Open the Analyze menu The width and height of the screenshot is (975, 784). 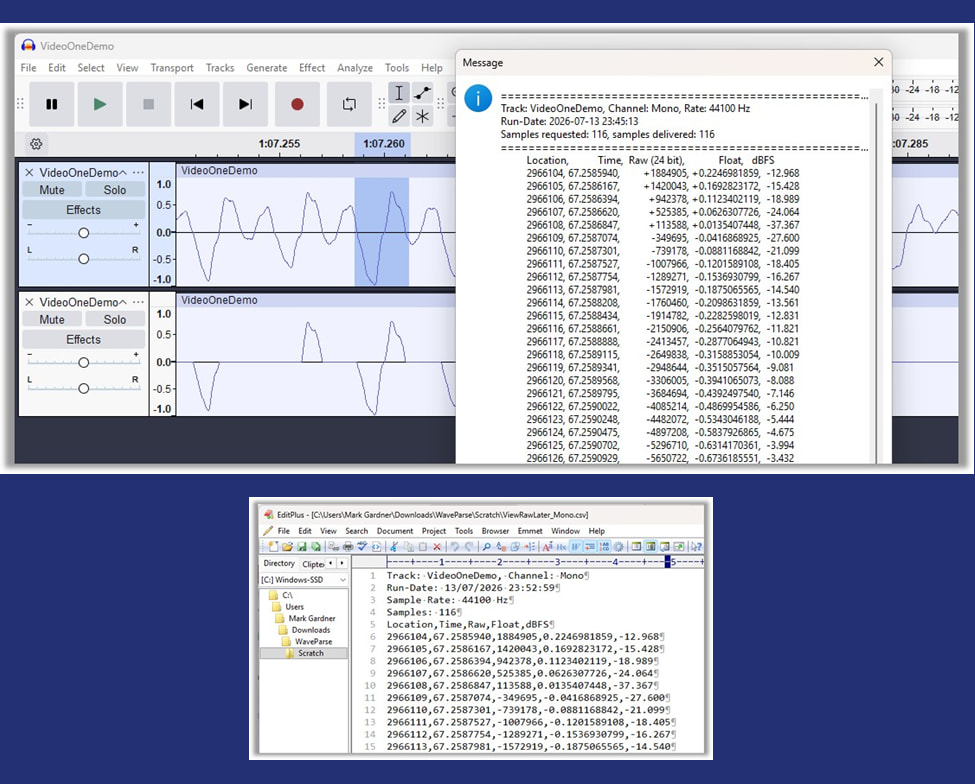(x=355, y=68)
